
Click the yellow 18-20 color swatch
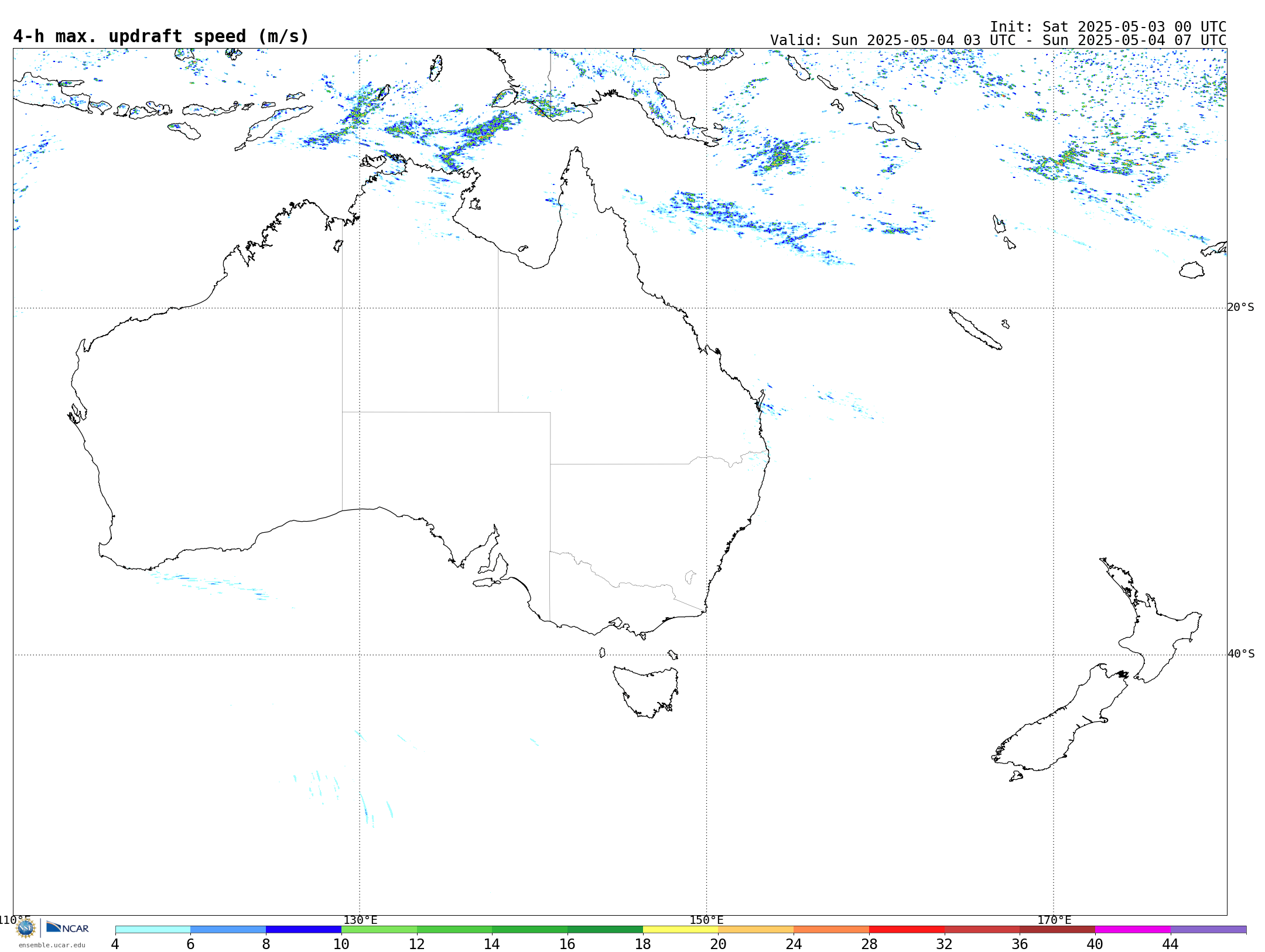pyautogui.click(x=681, y=929)
